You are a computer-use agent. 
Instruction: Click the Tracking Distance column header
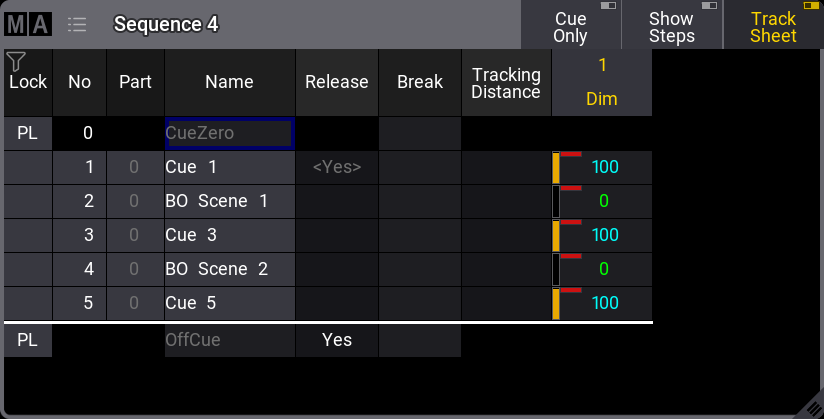tap(506, 82)
